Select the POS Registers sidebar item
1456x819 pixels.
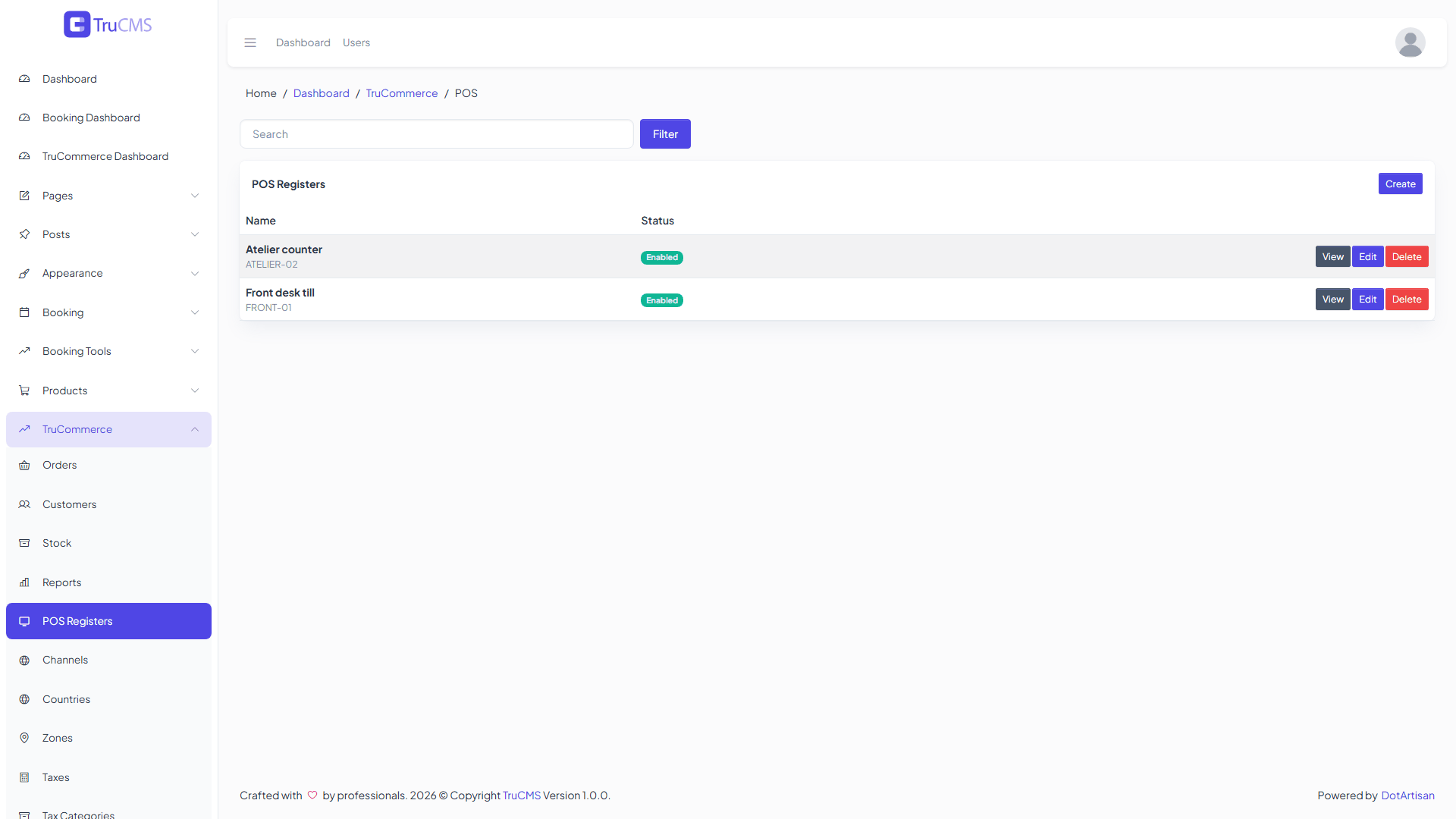tap(108, 621)
